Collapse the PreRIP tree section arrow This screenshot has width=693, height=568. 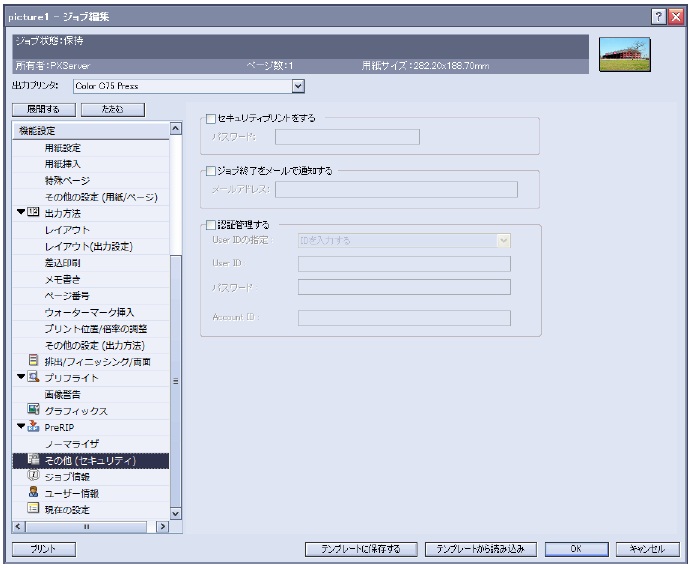pyautogui.click(x=21, y=427)
